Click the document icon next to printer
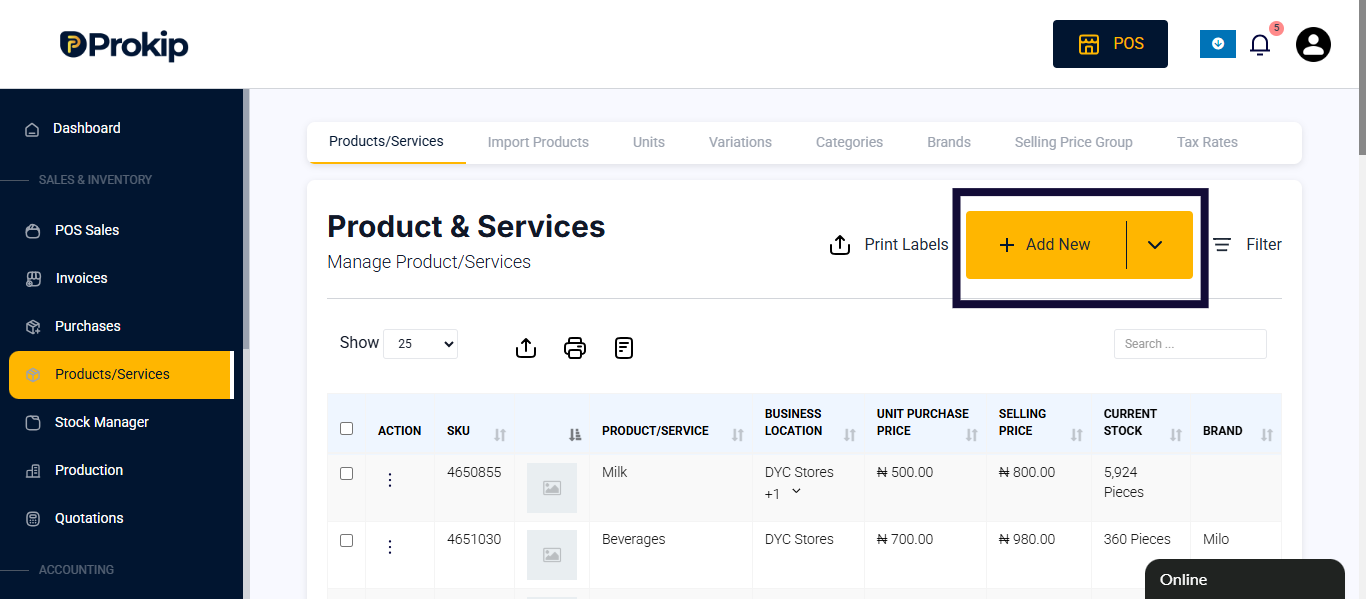Screen dimensions: 1366x599 pyautogui.click(x=624, y=348)
